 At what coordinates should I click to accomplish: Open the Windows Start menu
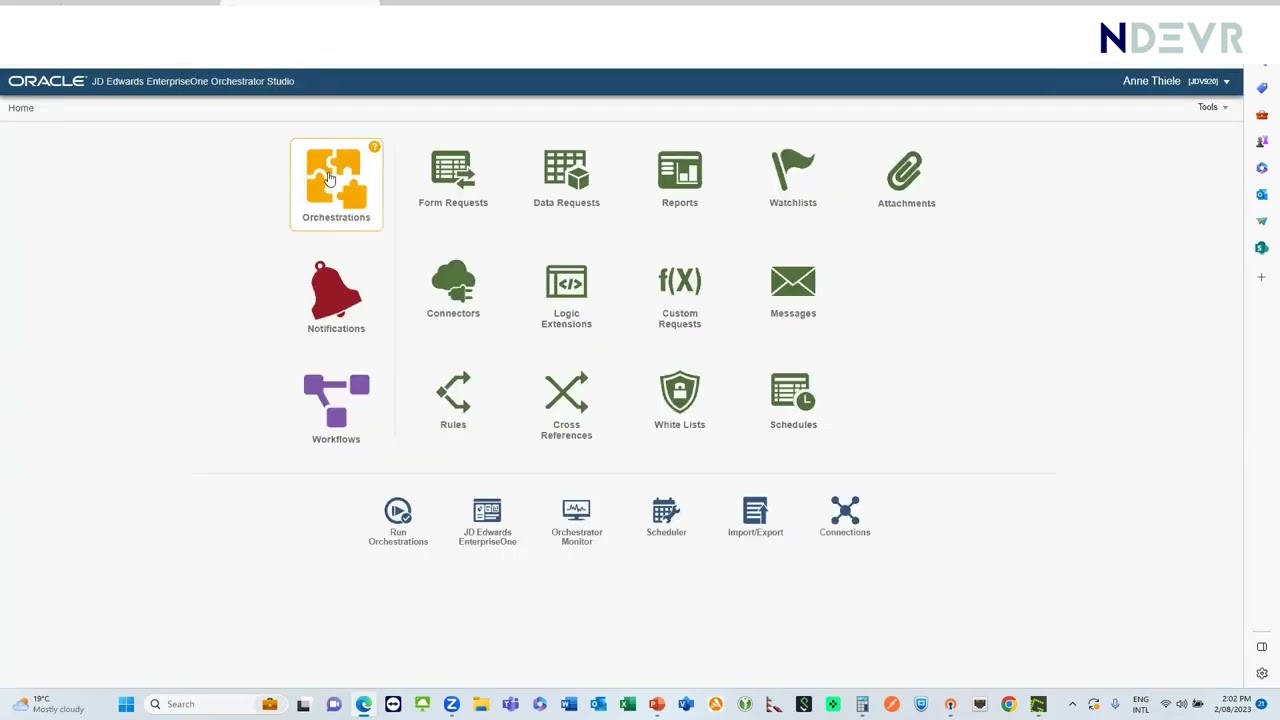(x=126, y=704)
